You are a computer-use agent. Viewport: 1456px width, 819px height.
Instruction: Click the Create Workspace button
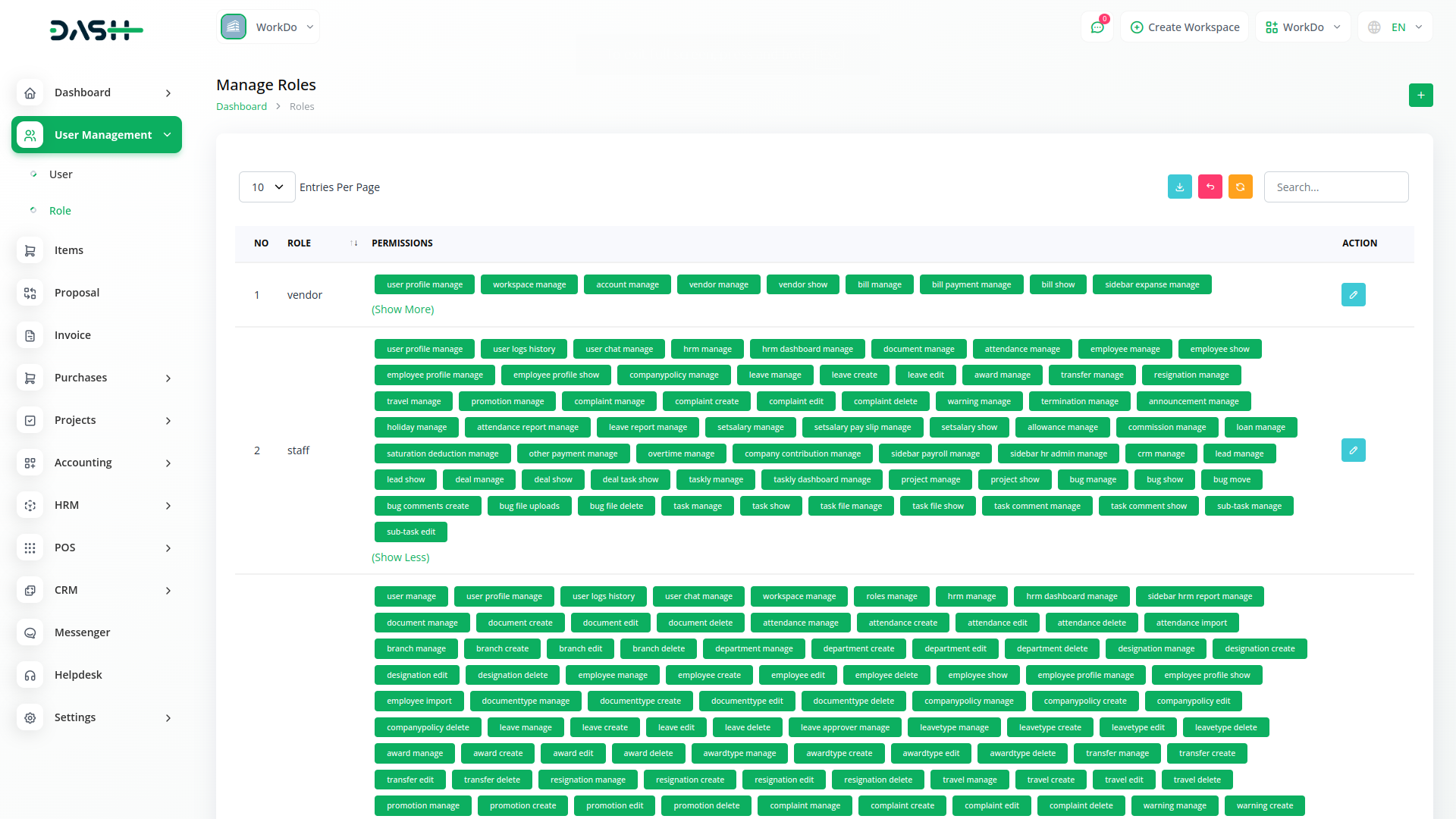(x=1184, y=27)
